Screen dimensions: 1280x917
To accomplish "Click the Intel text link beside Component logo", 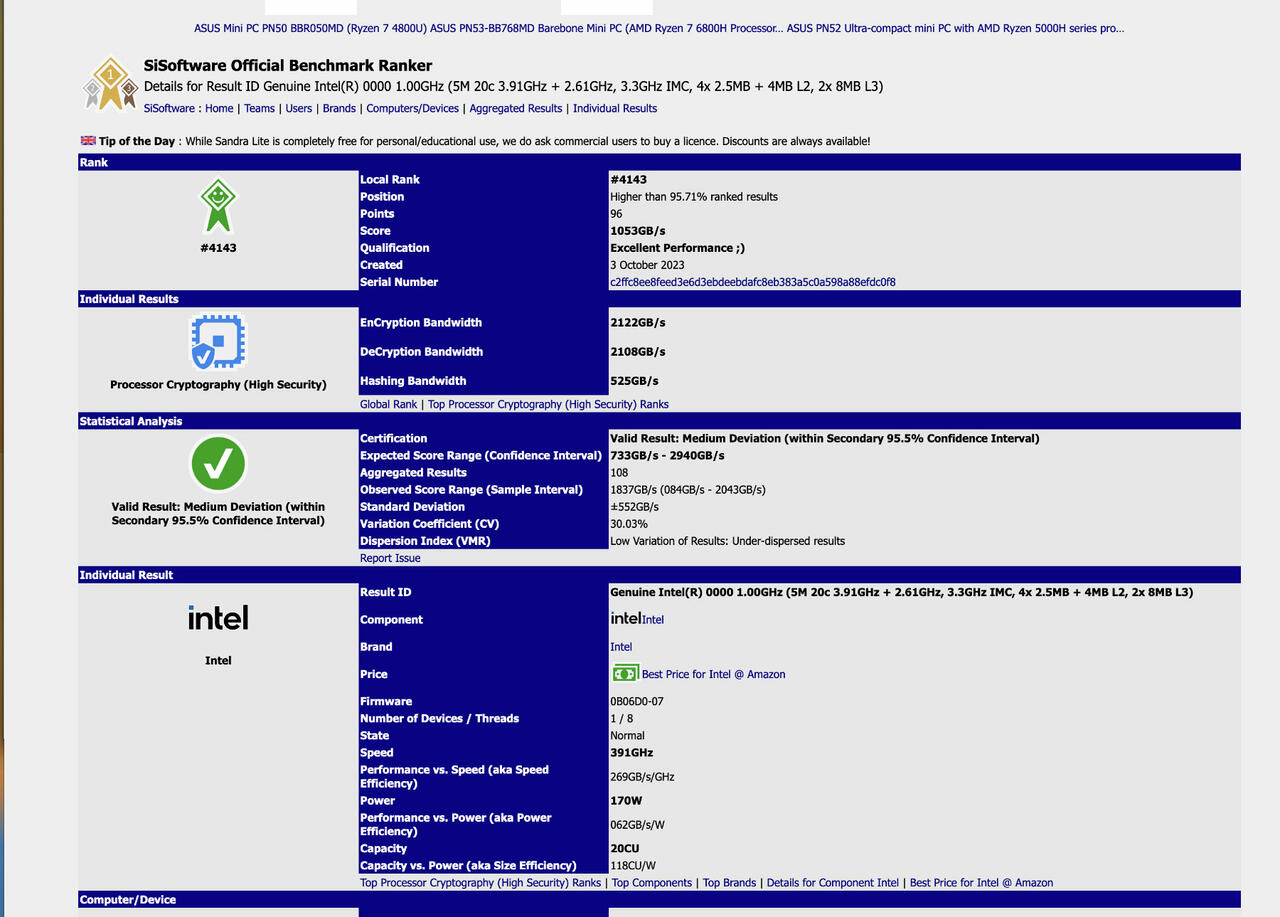I will pyautogui.click(x=653, y=620).
